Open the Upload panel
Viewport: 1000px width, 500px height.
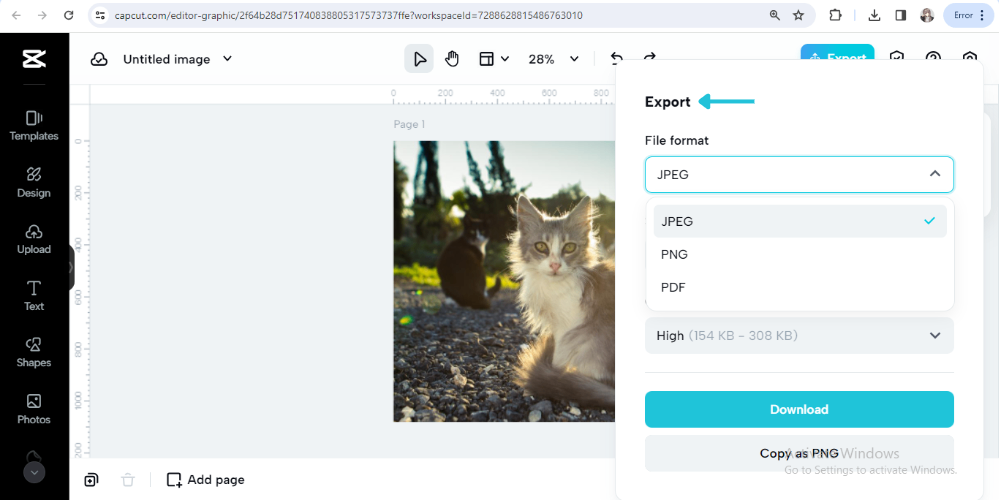pos(34,239)
